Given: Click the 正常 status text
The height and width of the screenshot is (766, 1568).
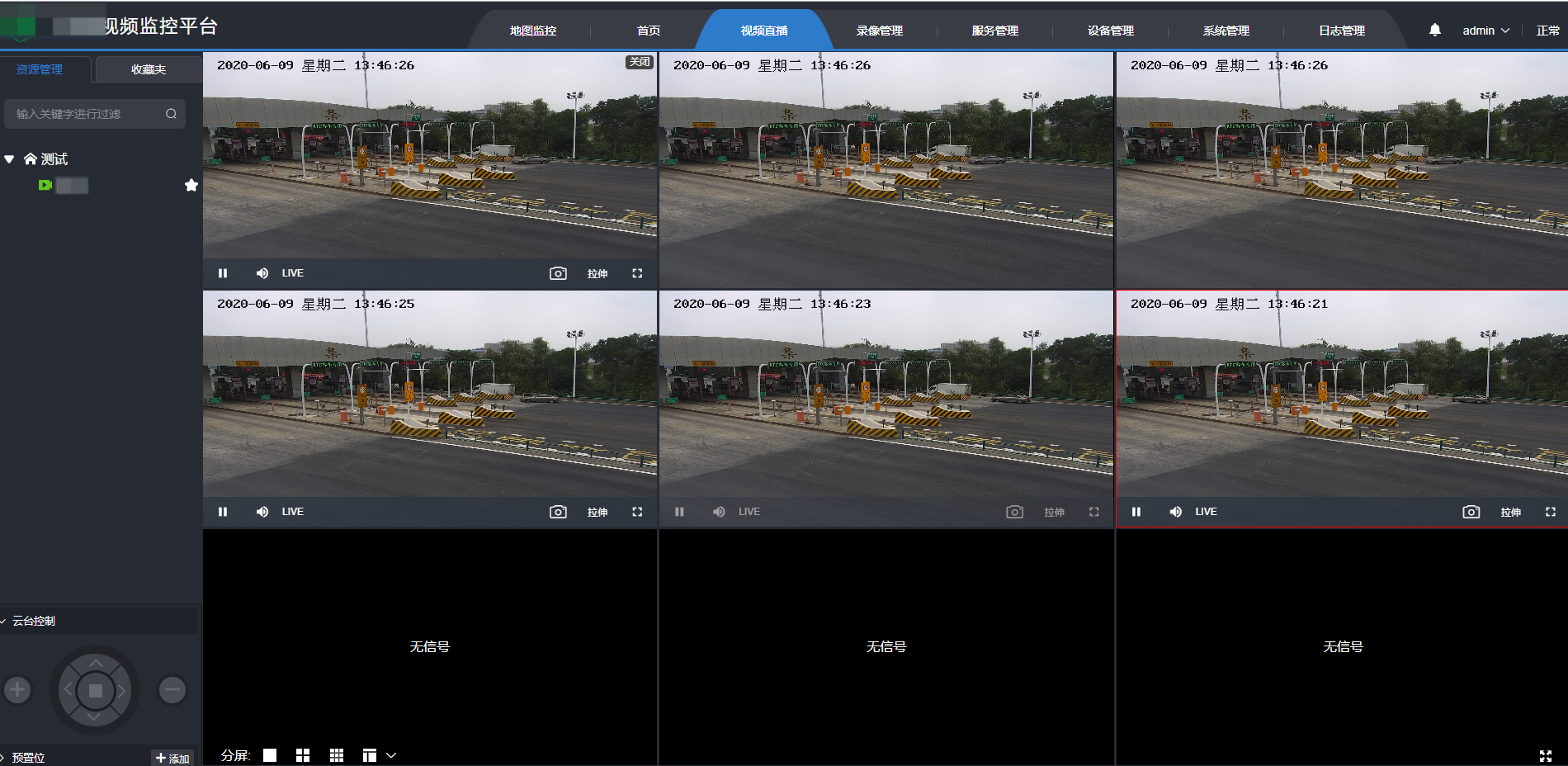Looking at the screenshot, I should tap(1548, 31).
